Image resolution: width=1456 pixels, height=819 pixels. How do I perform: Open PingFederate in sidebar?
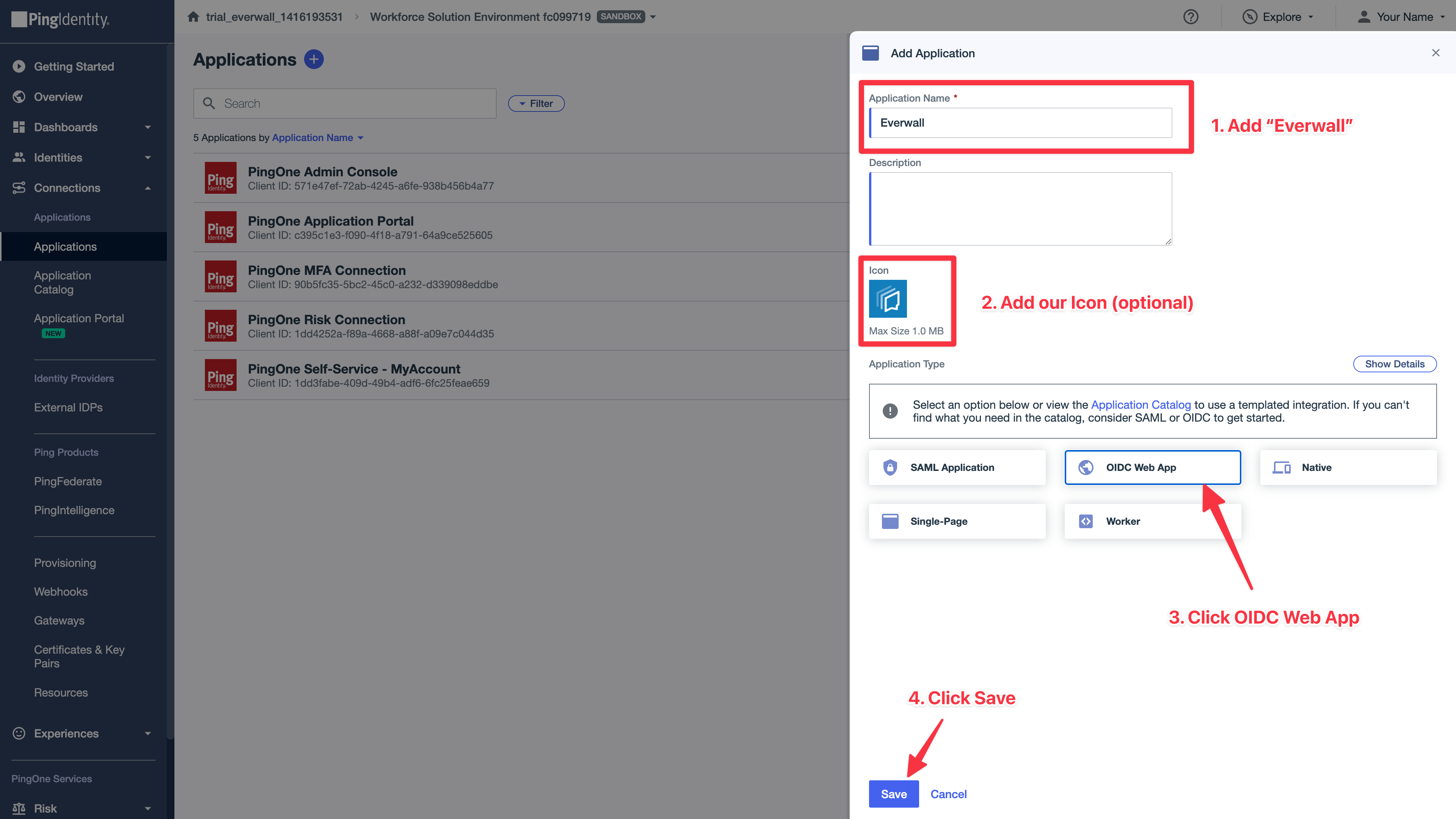point(68,482)
